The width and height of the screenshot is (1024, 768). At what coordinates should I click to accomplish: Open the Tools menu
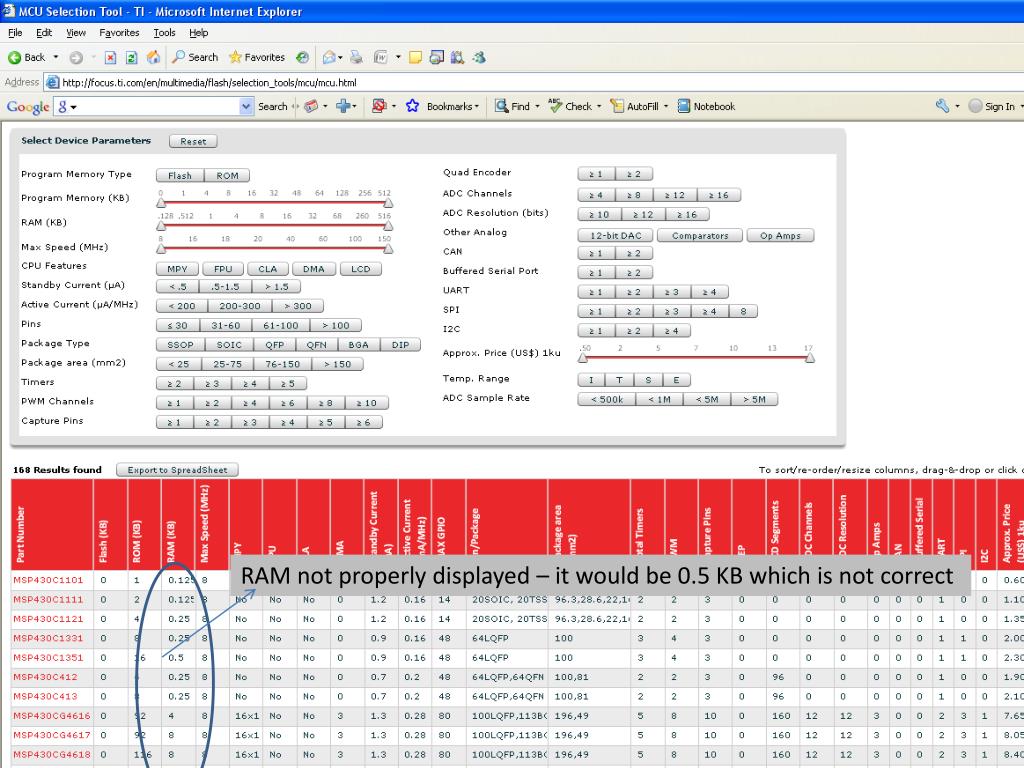tap(164, 33)
